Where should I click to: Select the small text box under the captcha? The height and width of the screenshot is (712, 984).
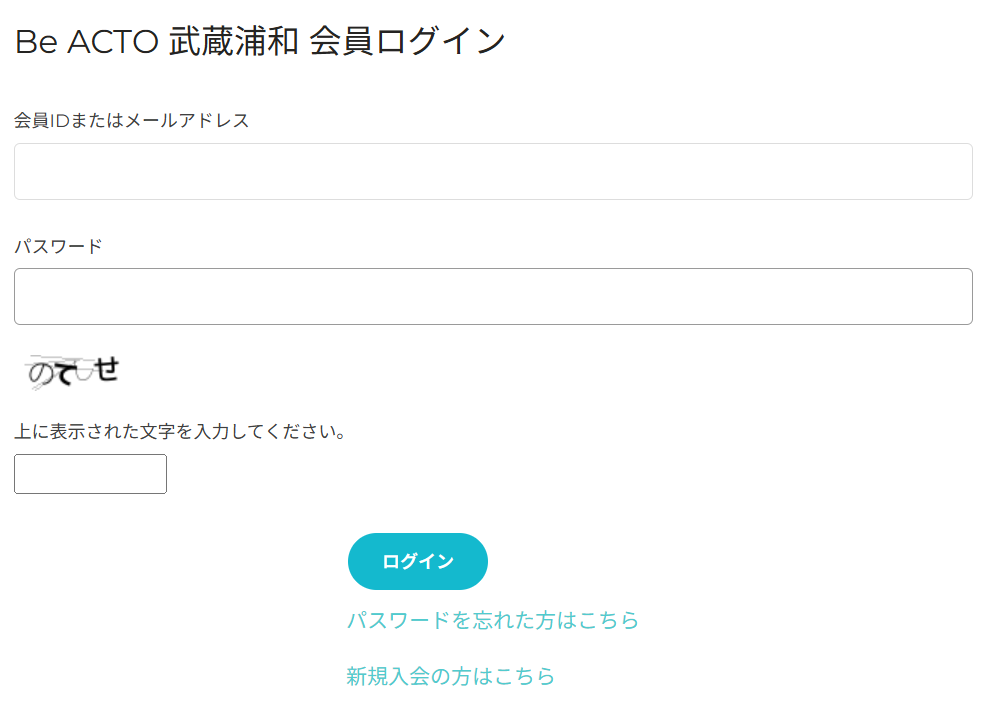(90, 474)
